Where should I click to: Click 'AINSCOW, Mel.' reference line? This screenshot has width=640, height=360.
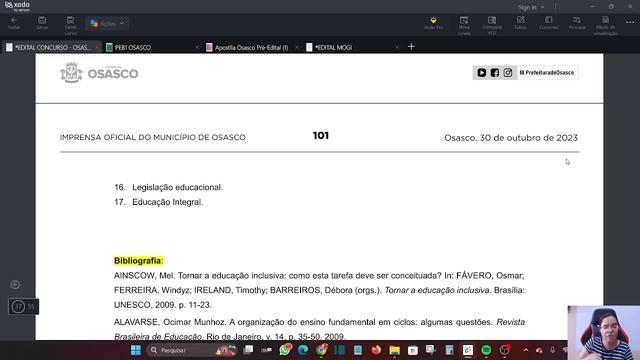[x=319, y=276]
